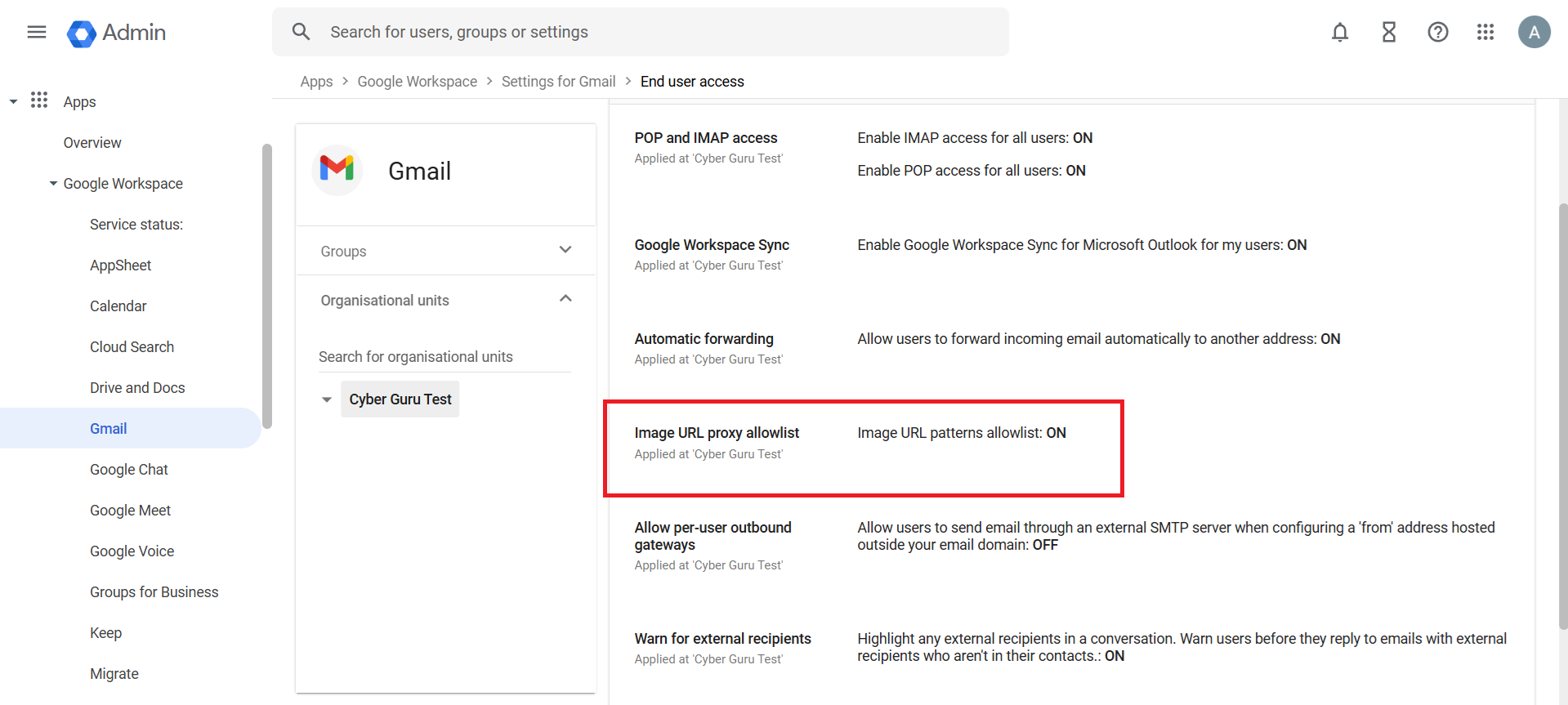
Task: Click the Google Admin logo
Action: (x=116, y=33)
